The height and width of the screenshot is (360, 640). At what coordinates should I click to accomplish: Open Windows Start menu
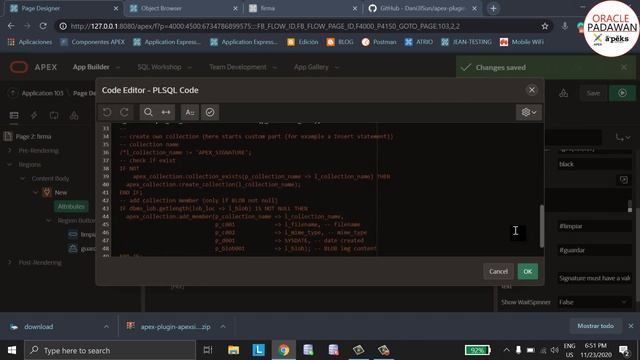pyautogui.click(x=12, y=350)
